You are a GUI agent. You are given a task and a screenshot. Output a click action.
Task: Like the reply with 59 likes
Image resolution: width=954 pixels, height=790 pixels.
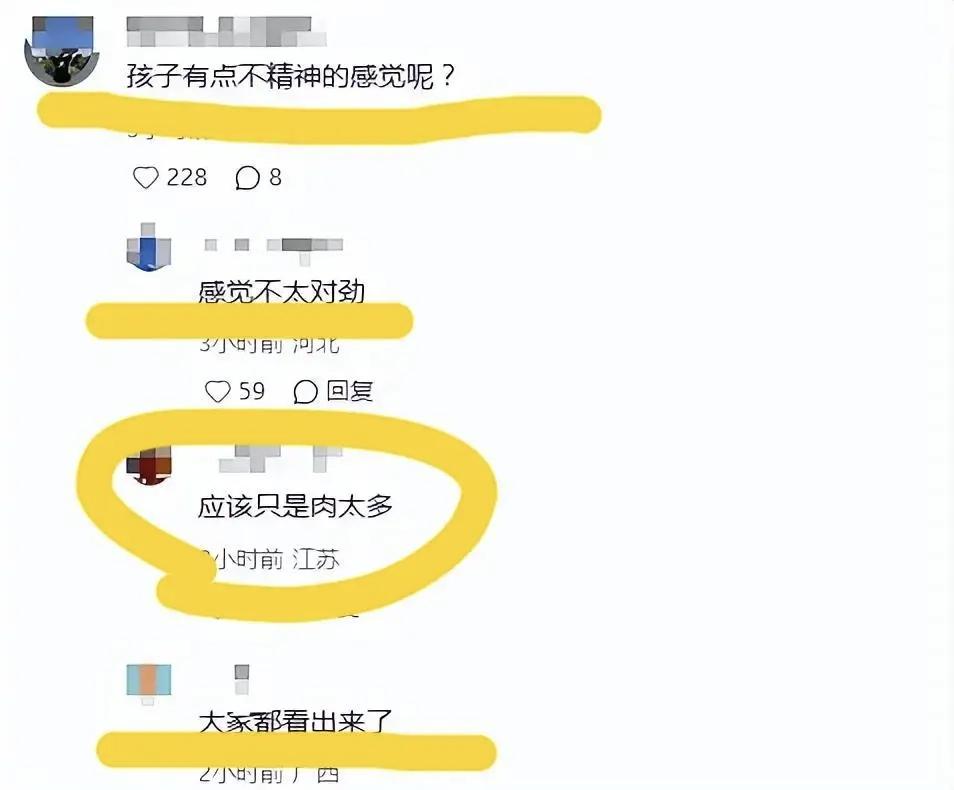coord(218,391)
